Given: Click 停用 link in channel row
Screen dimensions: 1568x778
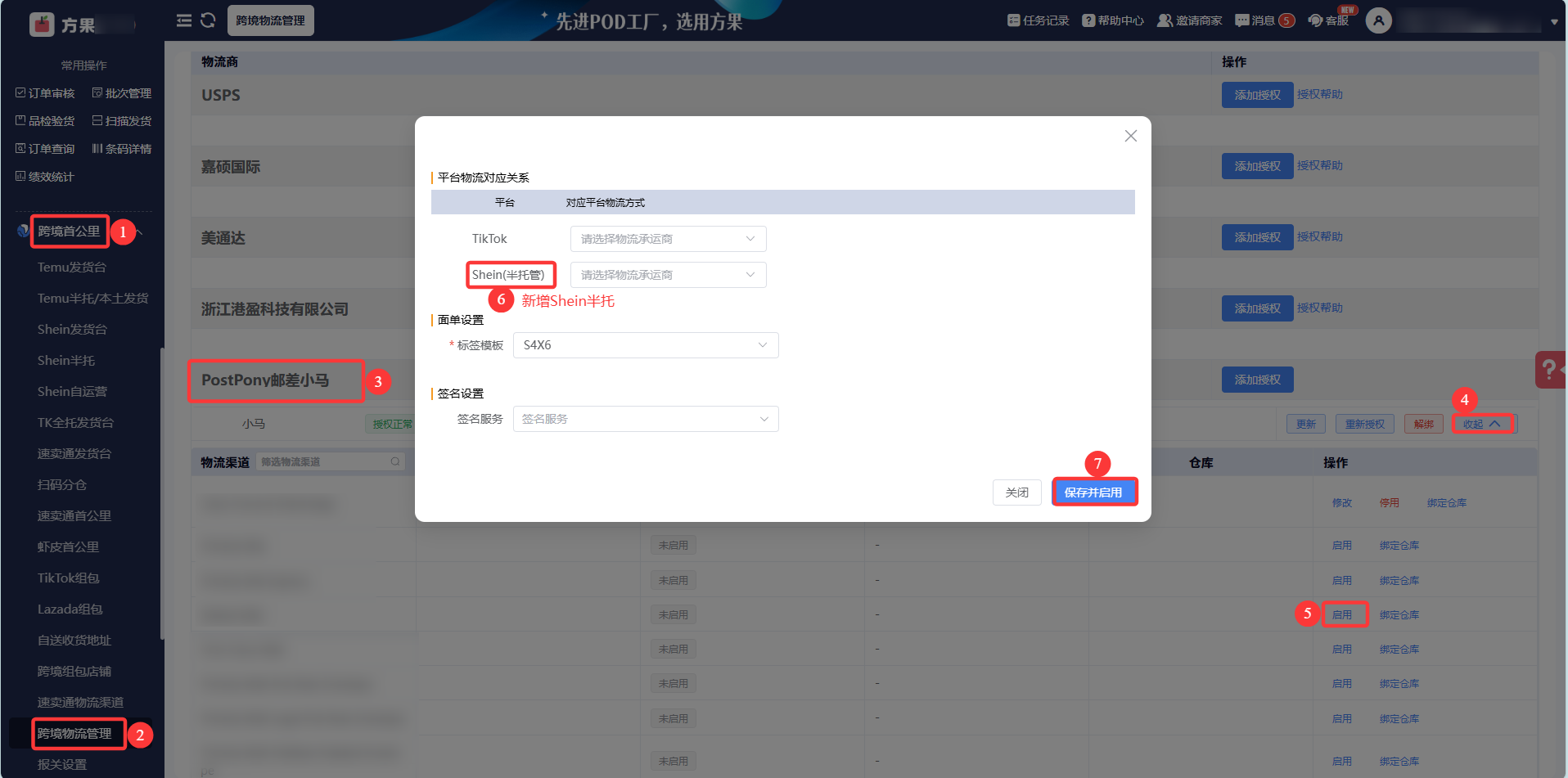Looking at the screenshot, I should click(x=1390, y=503).
